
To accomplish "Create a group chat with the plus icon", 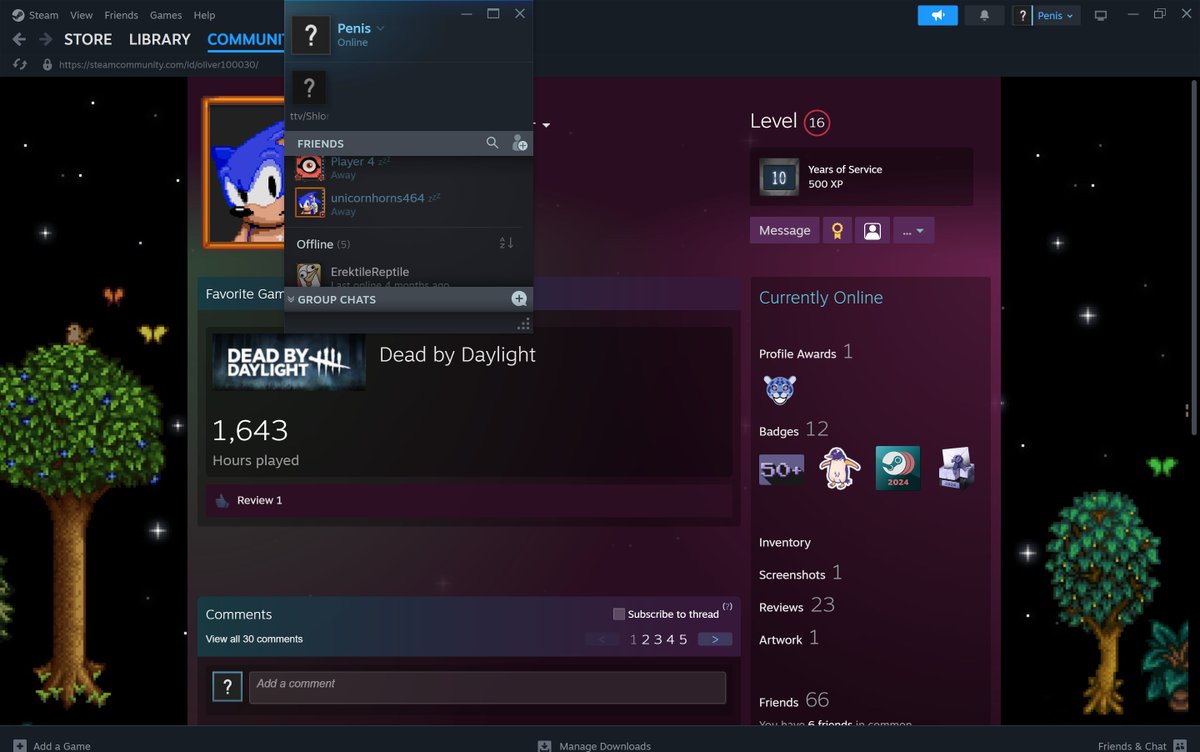I will point(519,298).
